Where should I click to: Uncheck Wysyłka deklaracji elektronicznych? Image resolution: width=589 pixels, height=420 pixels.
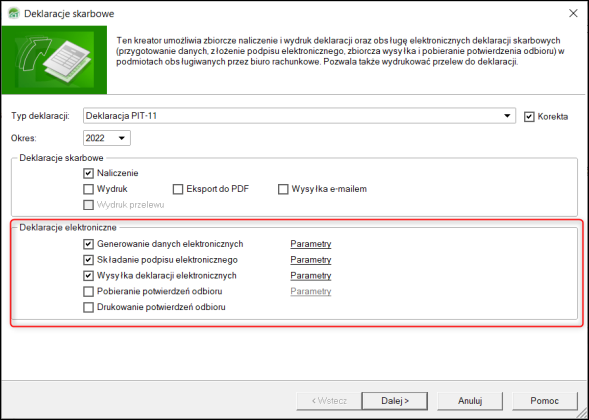pos(88,276)
